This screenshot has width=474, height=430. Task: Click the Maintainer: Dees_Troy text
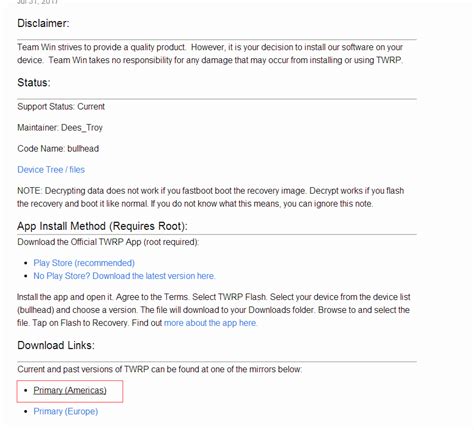(x=60, y=128)
